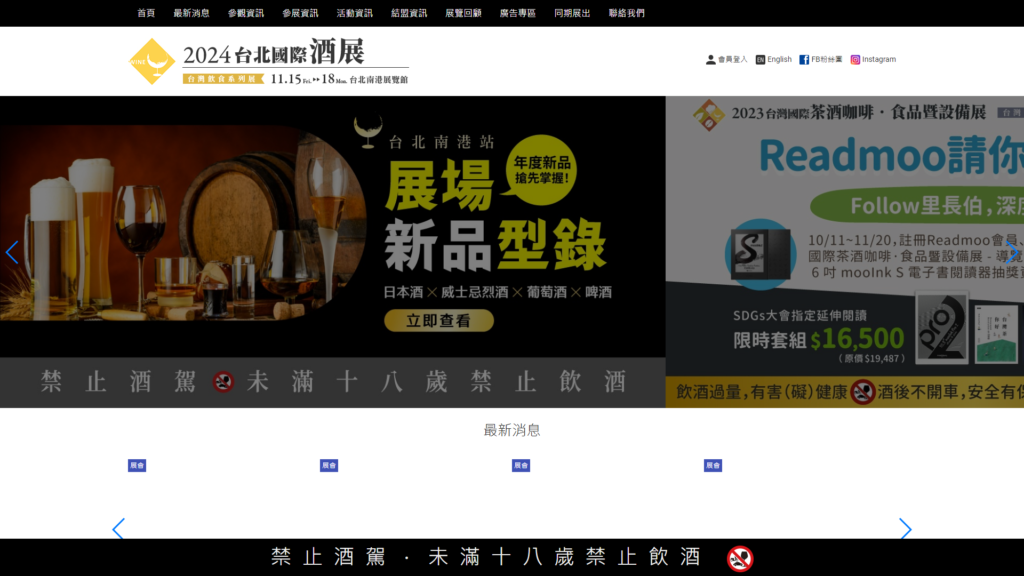This screenshot has height=576, width=1024.
Task: Click the second 展會 news tag
Action: [x=329, y=466]
